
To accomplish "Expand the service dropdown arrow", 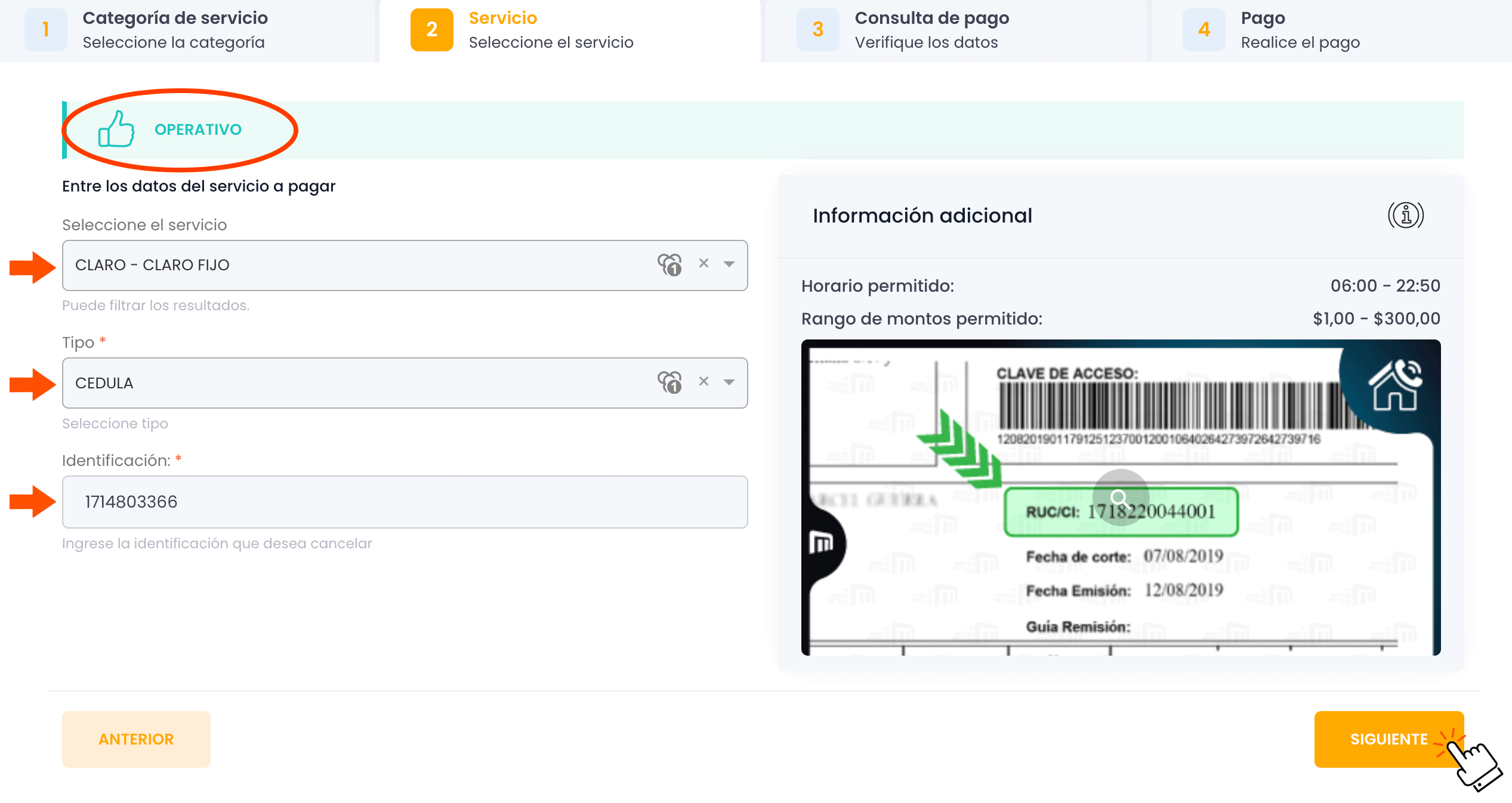I will (x=729, y=264).
